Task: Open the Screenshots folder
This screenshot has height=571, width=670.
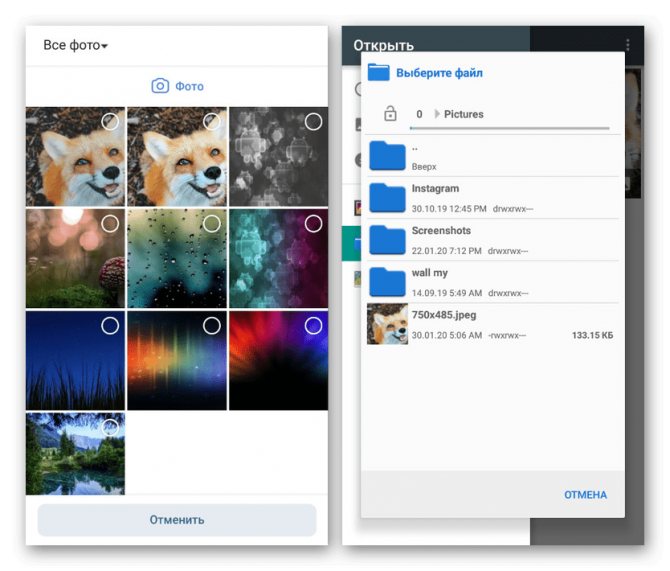Action: pos(493,240)
